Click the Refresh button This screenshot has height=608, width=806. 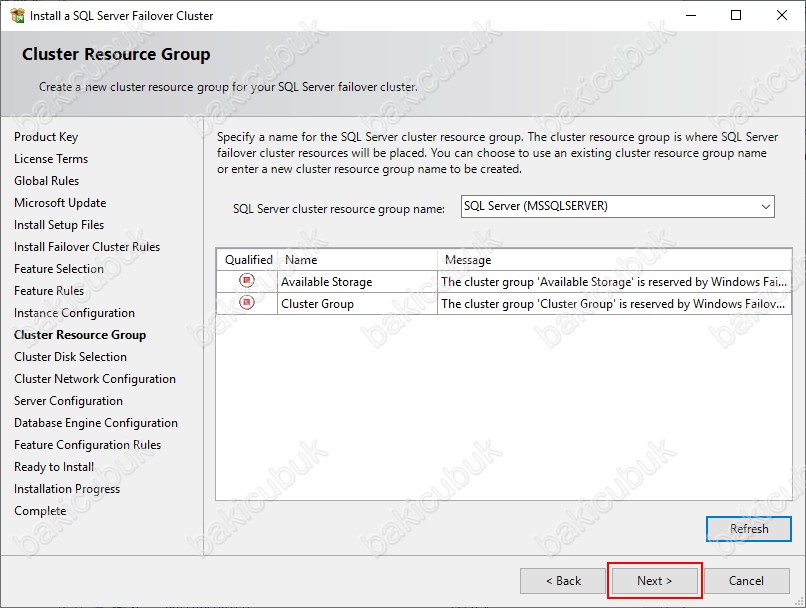coord(748,529)
